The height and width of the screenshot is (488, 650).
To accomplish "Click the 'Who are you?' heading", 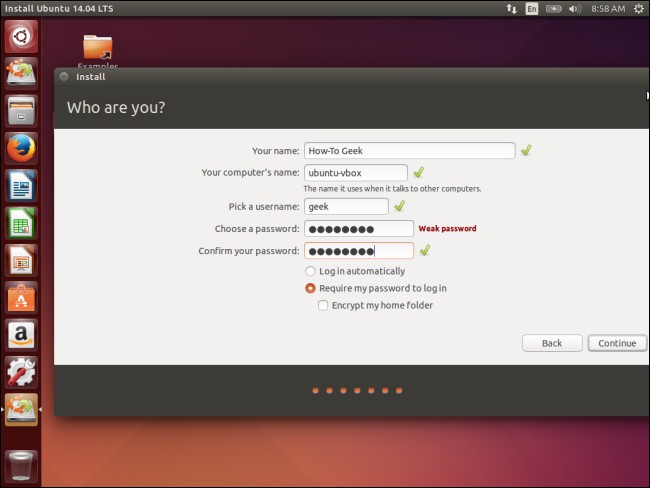I will point(116,107).
